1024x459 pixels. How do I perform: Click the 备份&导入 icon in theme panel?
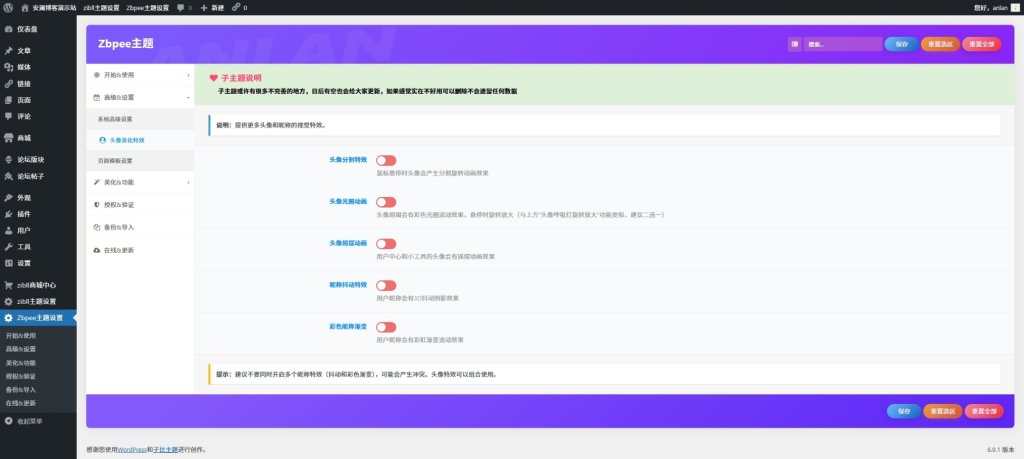point(97,227)
